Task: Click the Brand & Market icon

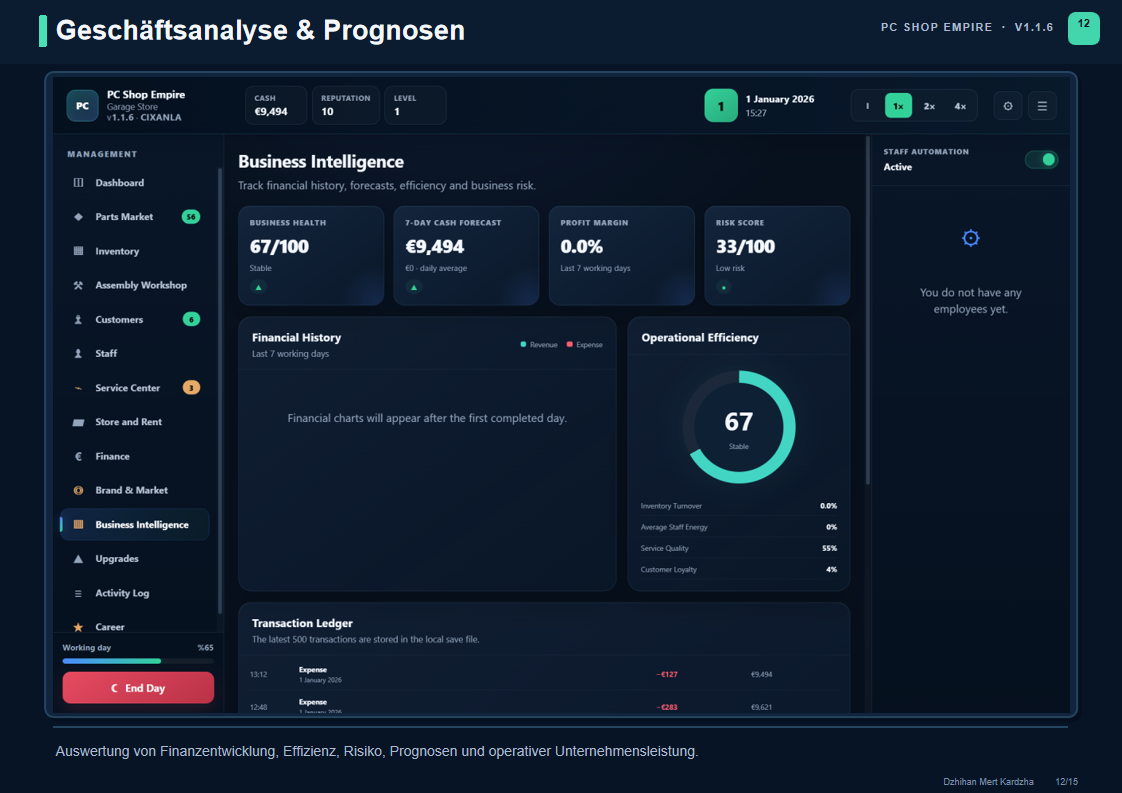Action: [x=79, y=490]
